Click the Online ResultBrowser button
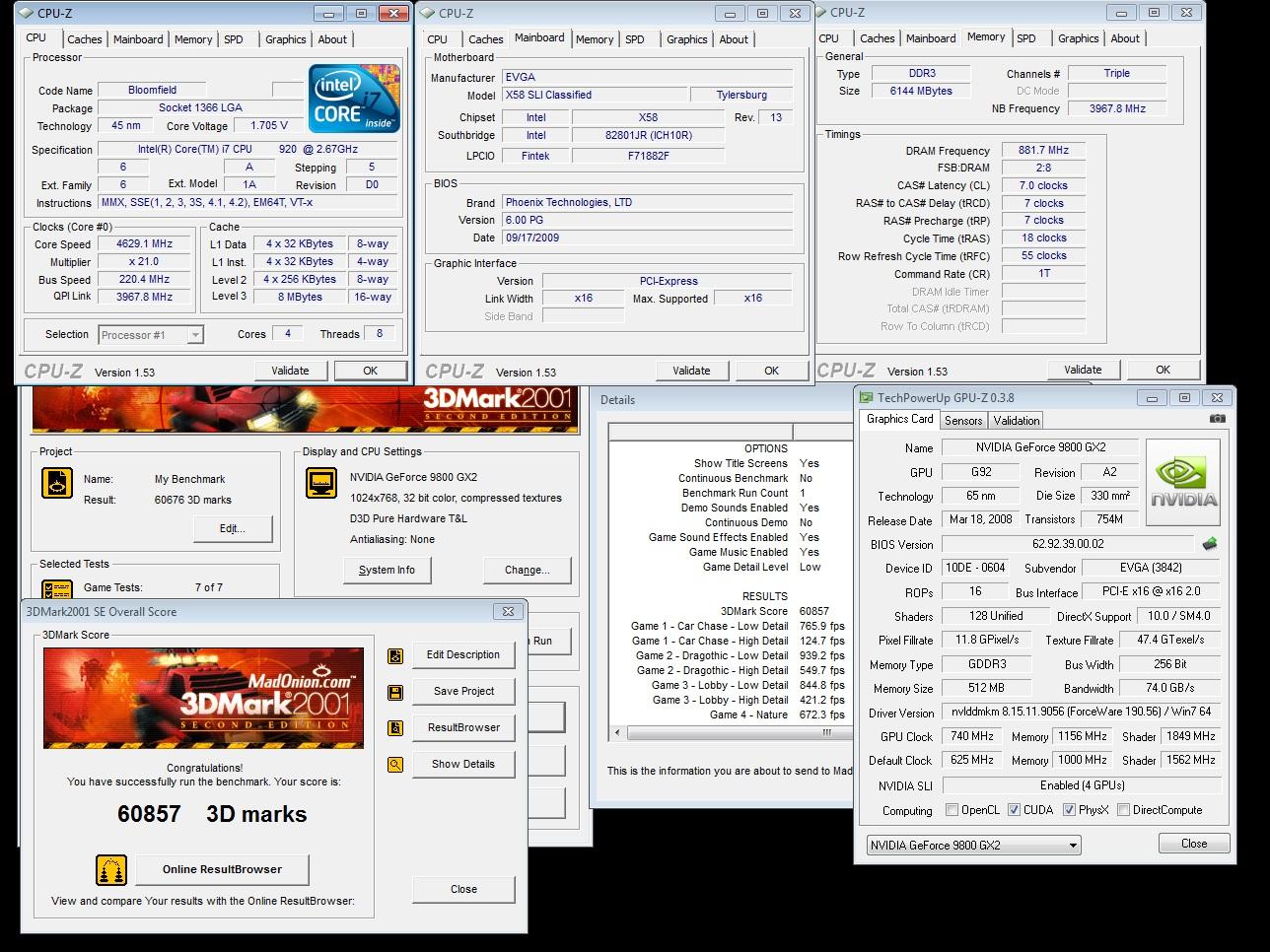 pos(222,869)
